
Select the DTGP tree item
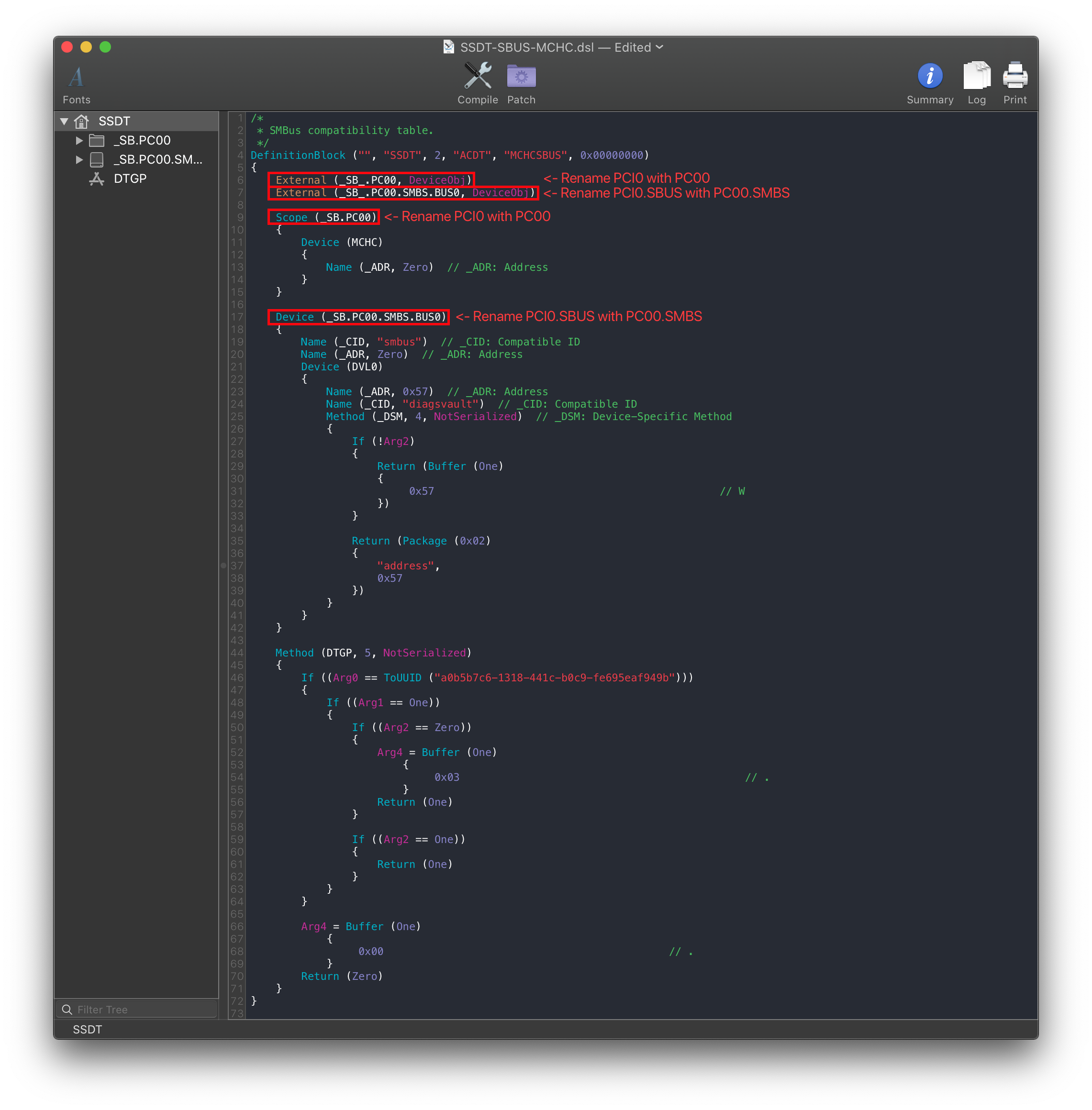click(130, 179)
